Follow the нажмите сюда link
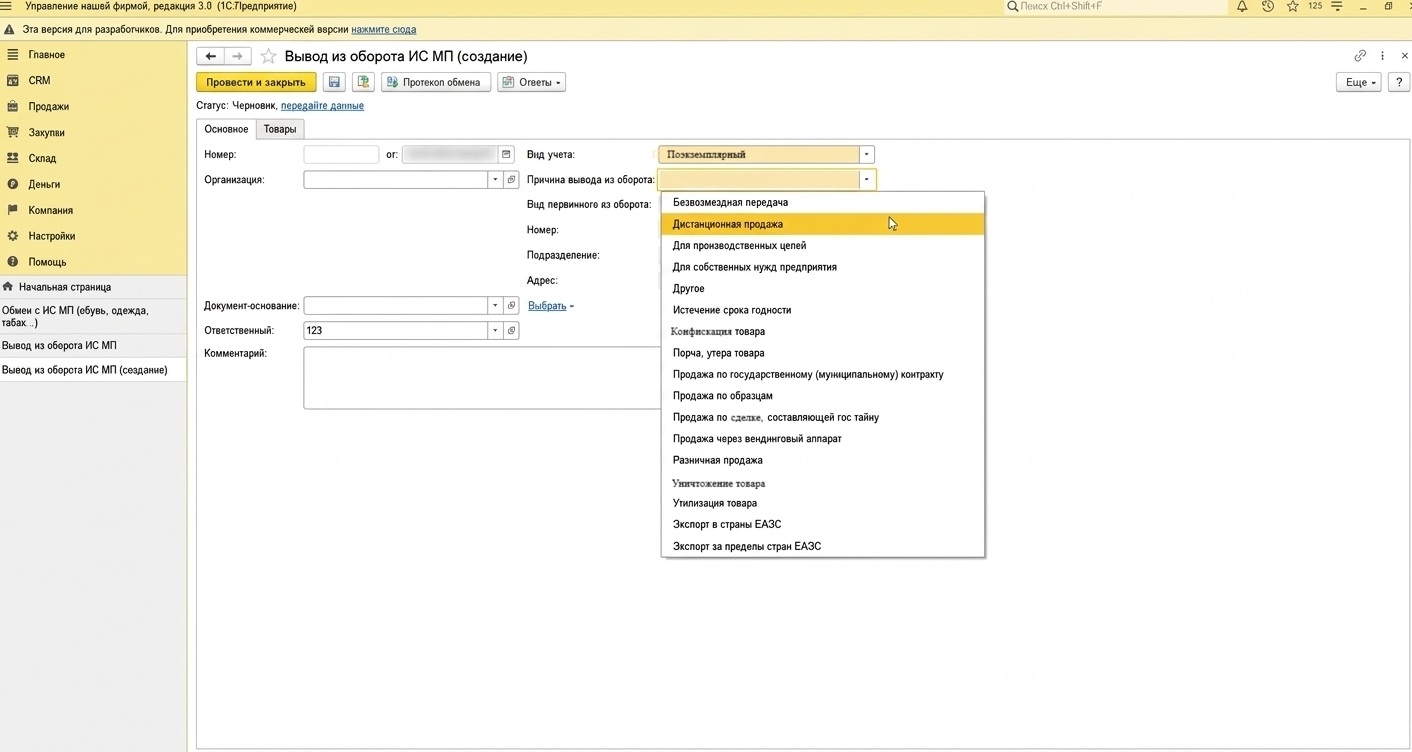The width and height of the screenshot is (1412, 752). 384,29
